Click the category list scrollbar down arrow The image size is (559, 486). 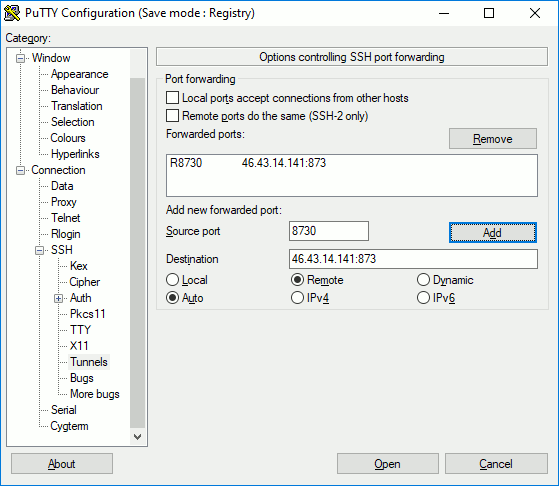tap(138, 437)
